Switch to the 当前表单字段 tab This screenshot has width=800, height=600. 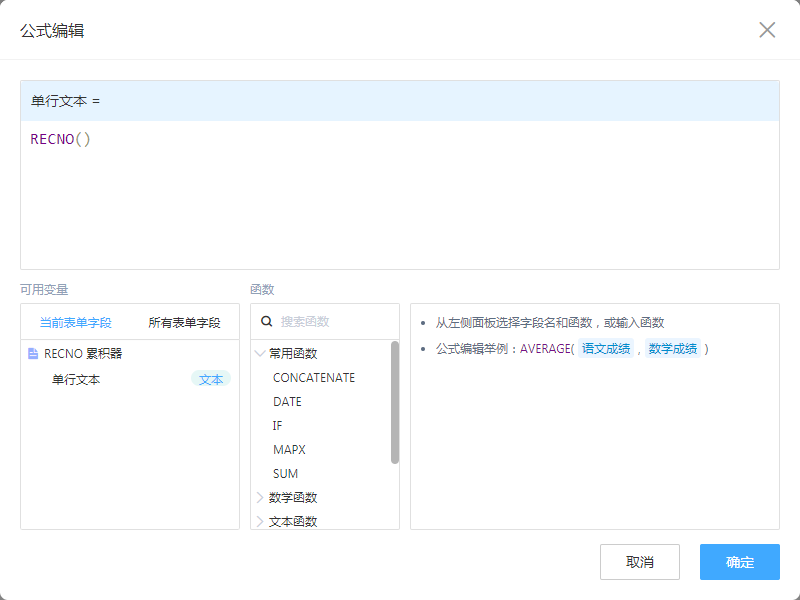[75, 323]
